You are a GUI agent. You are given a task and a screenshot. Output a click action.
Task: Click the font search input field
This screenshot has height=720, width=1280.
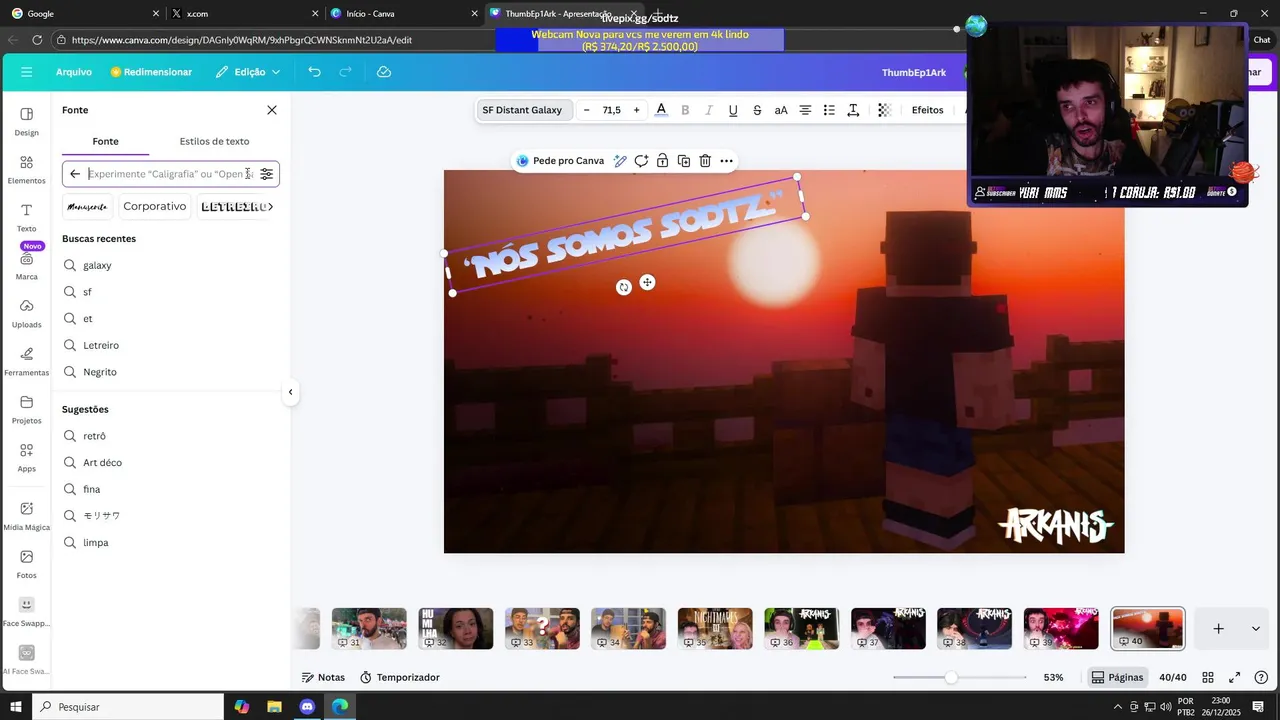tap(170, 174)
